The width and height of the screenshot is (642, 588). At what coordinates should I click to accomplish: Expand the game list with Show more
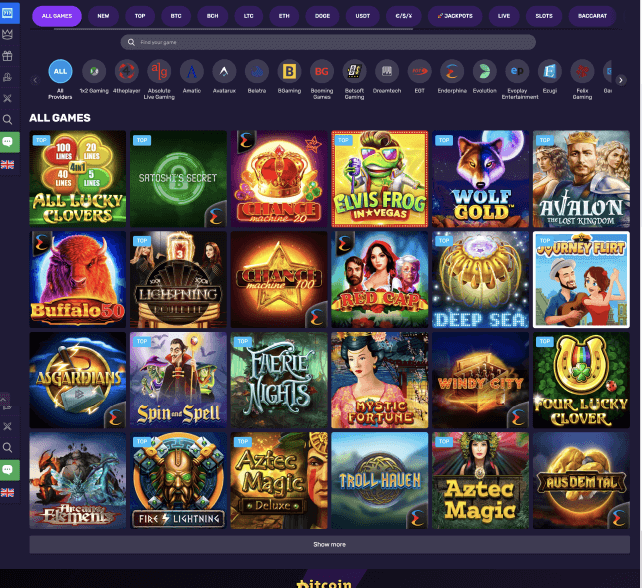330,545
